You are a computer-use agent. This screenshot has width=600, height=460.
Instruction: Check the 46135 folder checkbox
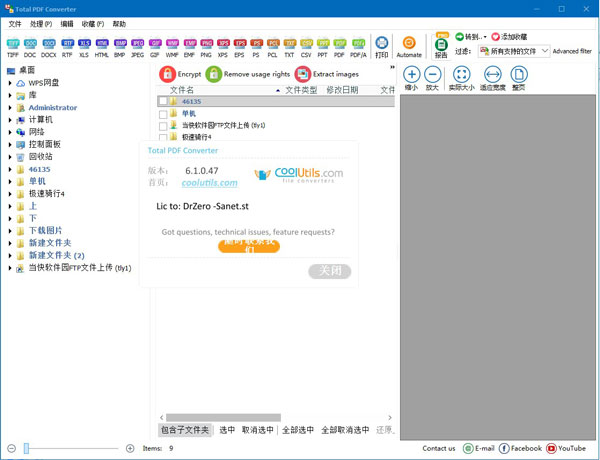(x=163, y=101)
